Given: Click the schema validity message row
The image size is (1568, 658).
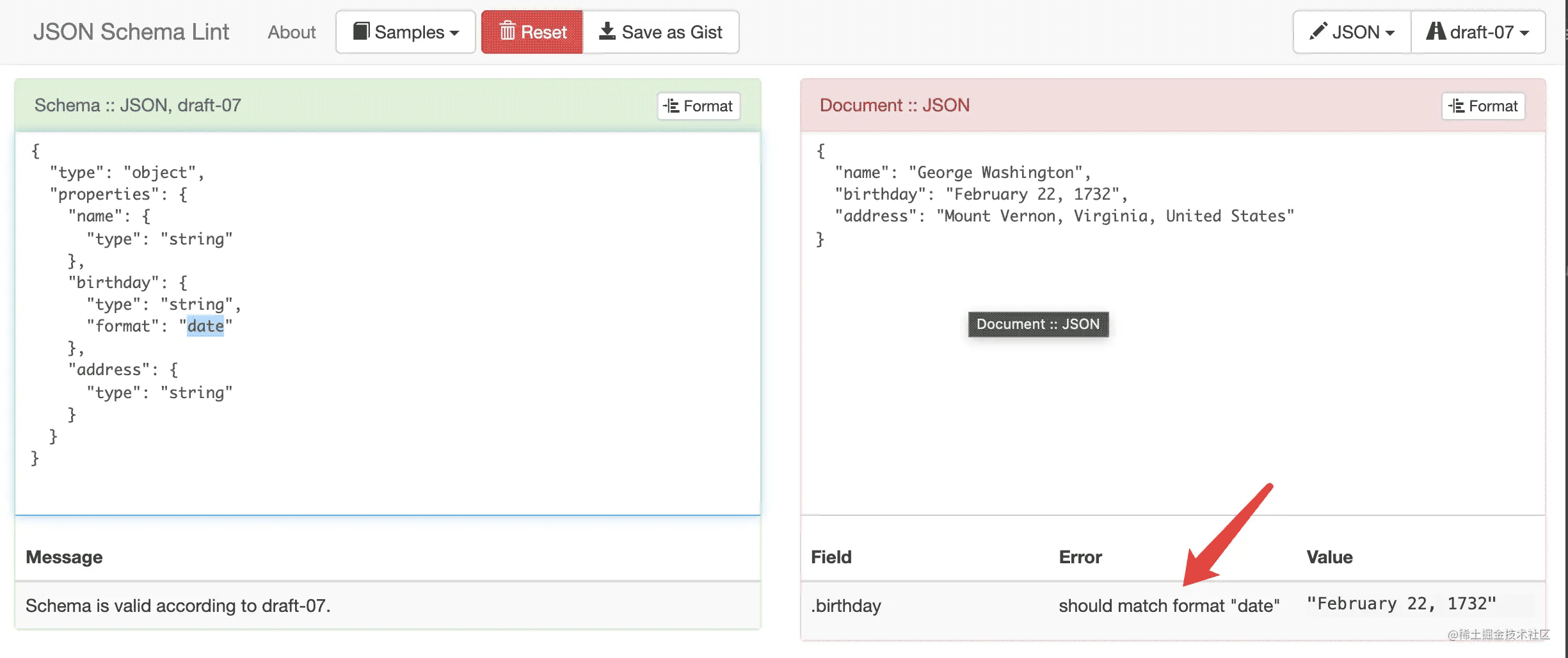Looking at the screenshot, I should click(178, 606).
